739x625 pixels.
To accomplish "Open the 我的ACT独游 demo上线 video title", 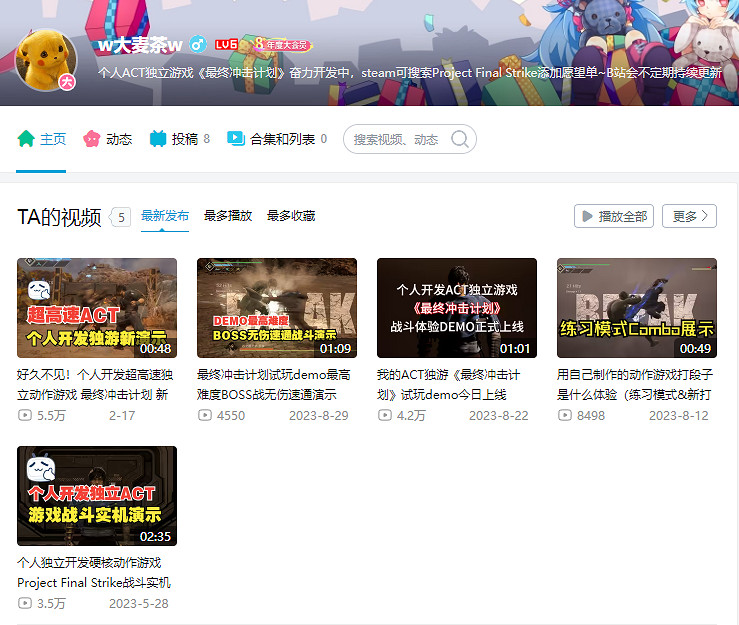I will [x=448, y=384].
